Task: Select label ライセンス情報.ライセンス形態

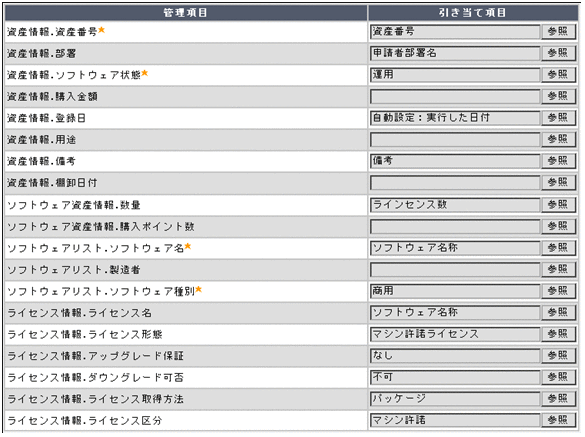Action: coord(85,335)
